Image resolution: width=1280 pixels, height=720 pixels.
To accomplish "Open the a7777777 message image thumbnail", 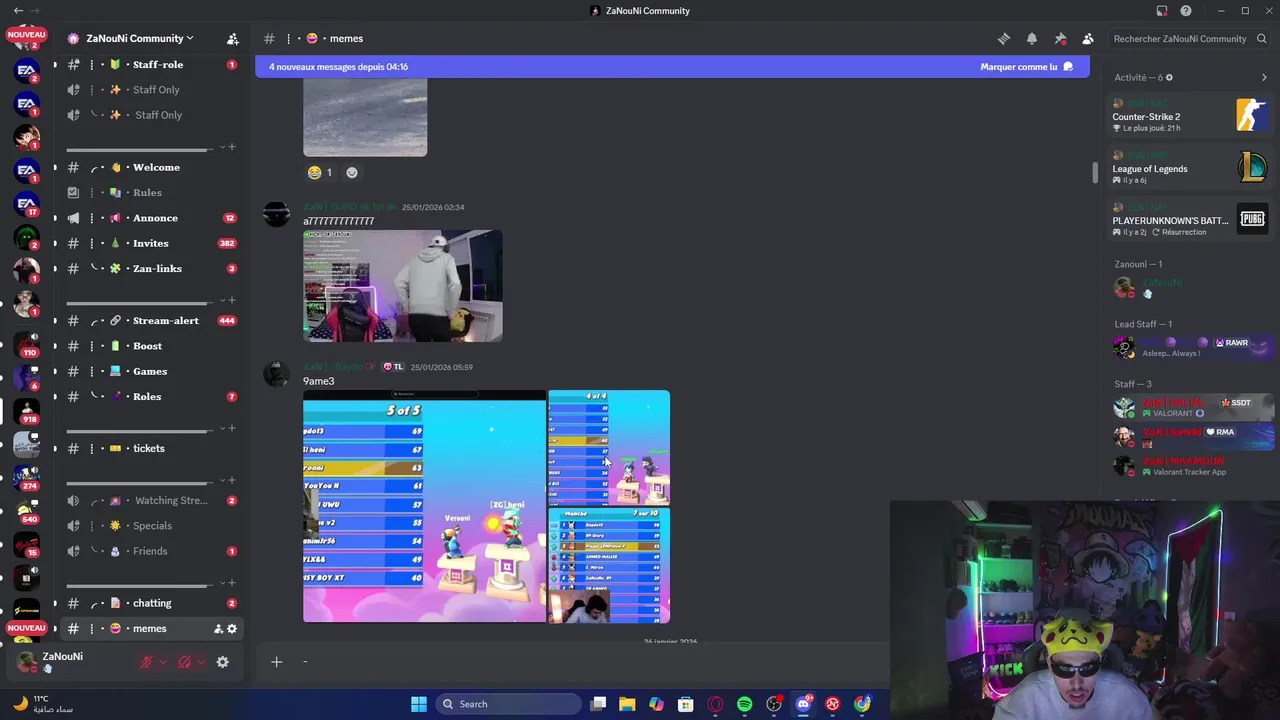I will tap(403, 286).
